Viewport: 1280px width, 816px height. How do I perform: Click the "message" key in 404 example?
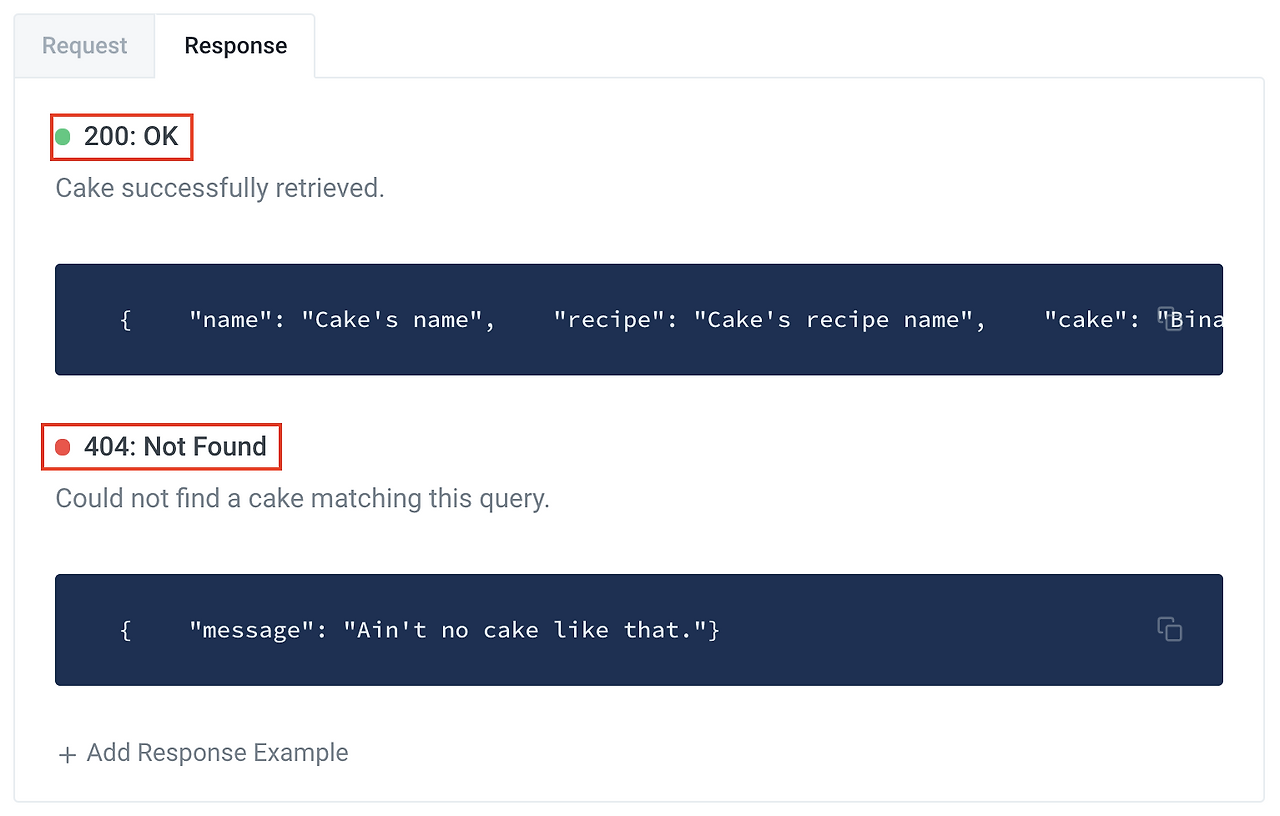[252, 630]
